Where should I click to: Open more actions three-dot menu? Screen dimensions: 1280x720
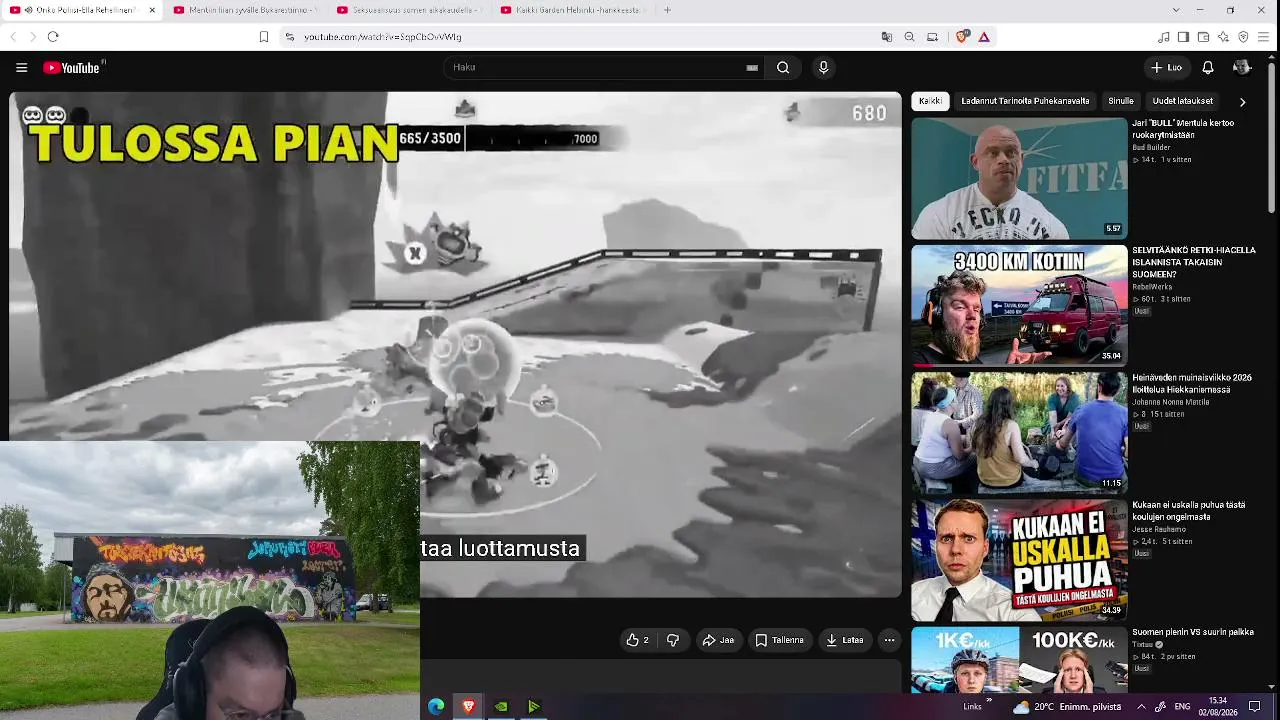889,640
